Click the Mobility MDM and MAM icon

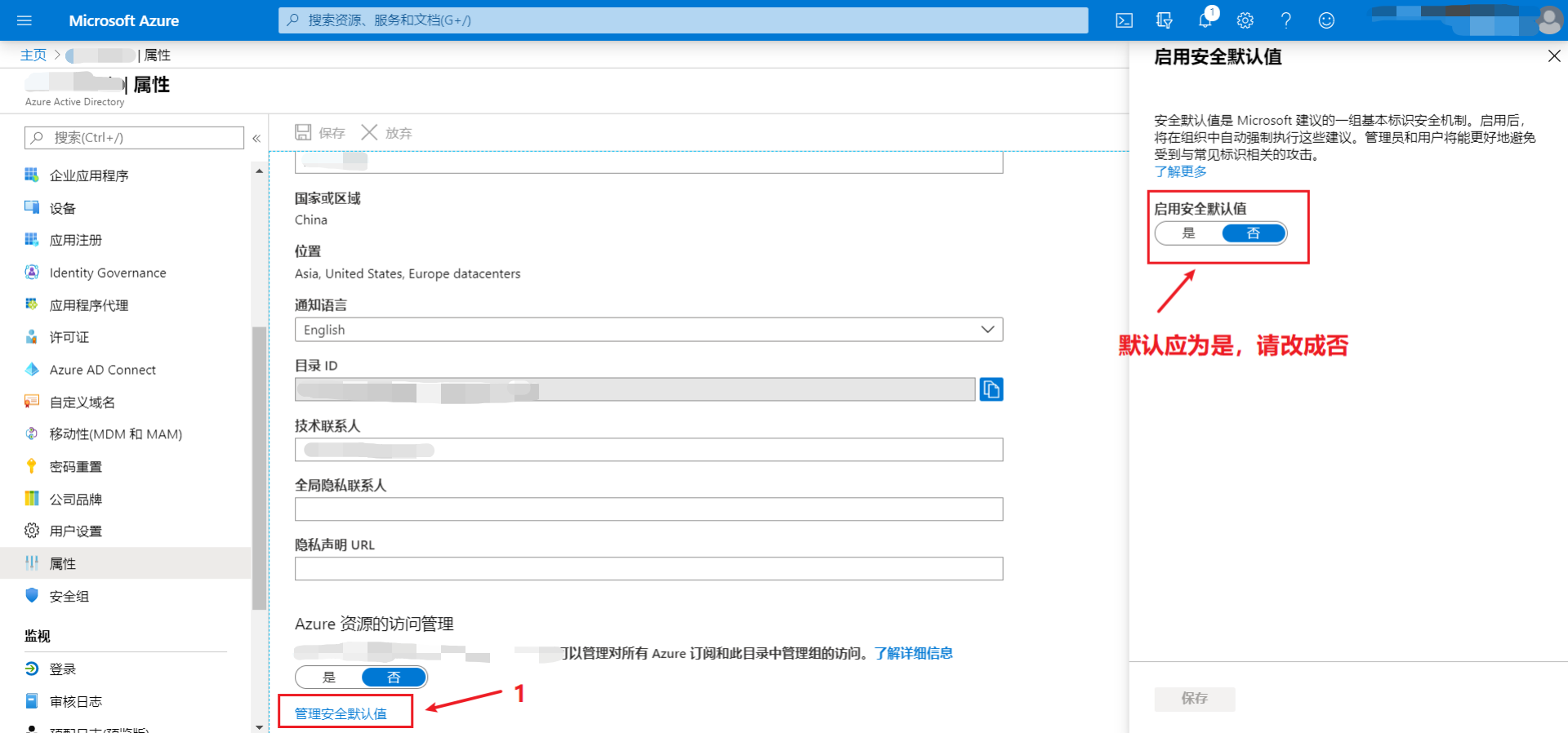click(x=32, y=433)
